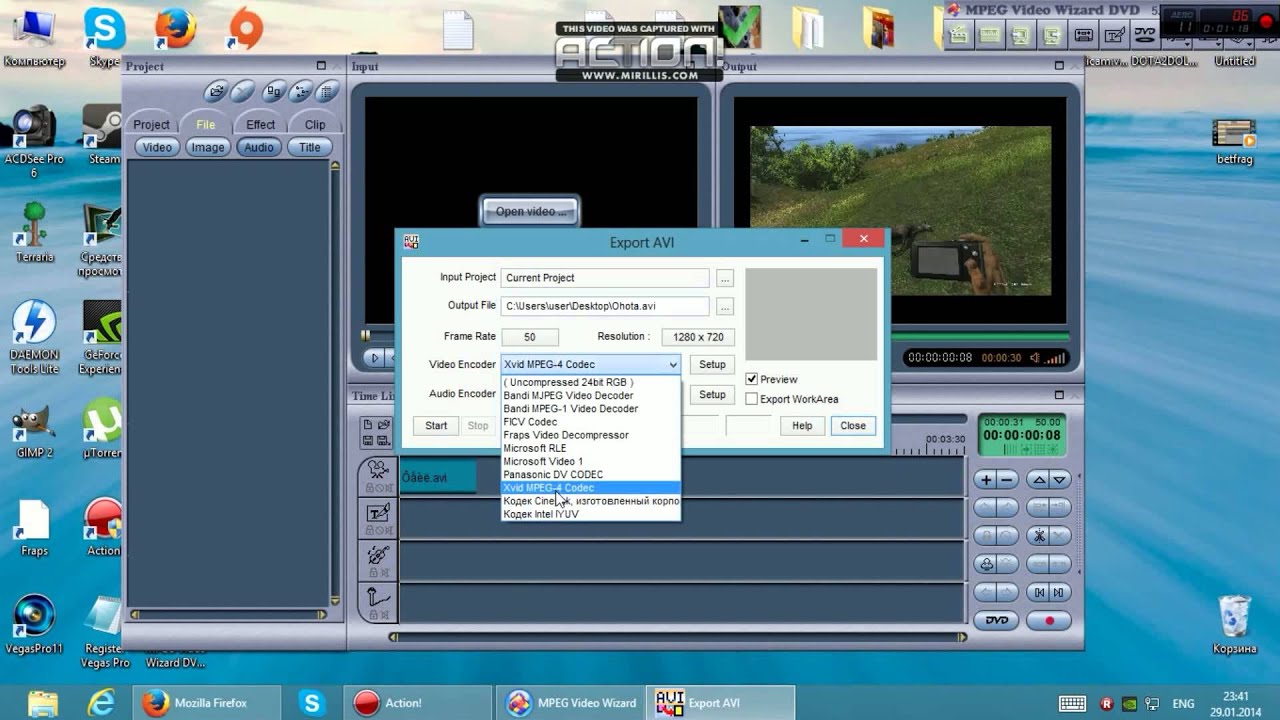Viewport: 1280px width, 720px height.
Task: Select the Image file filter
Action: (208, 147)
